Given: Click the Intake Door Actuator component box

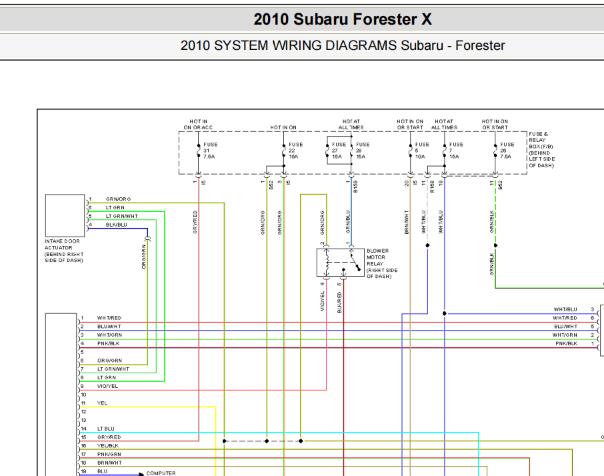Looking at the screenshot, I should [x=65, y=216].
